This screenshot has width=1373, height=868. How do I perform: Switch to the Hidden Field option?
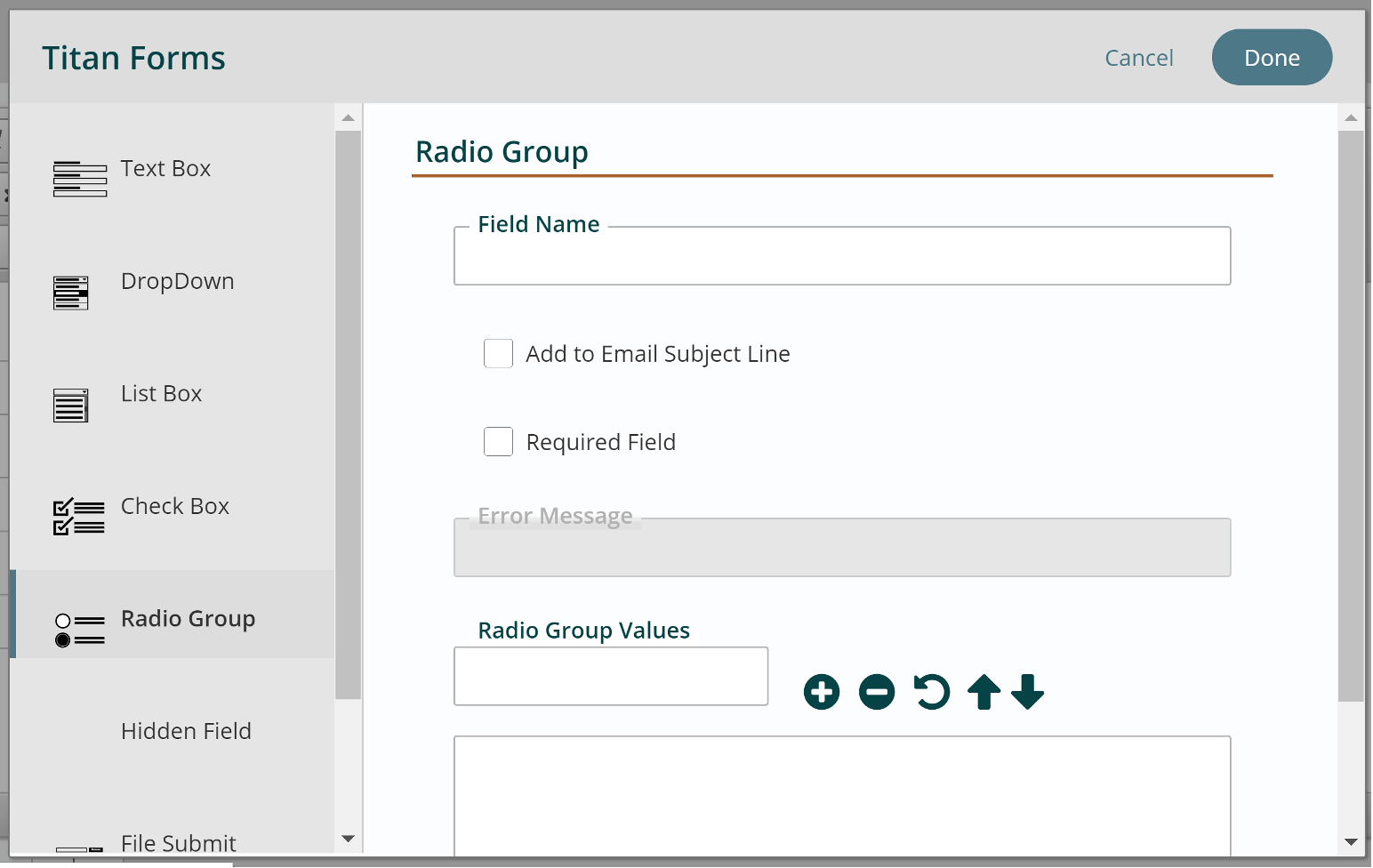(186, 731)
